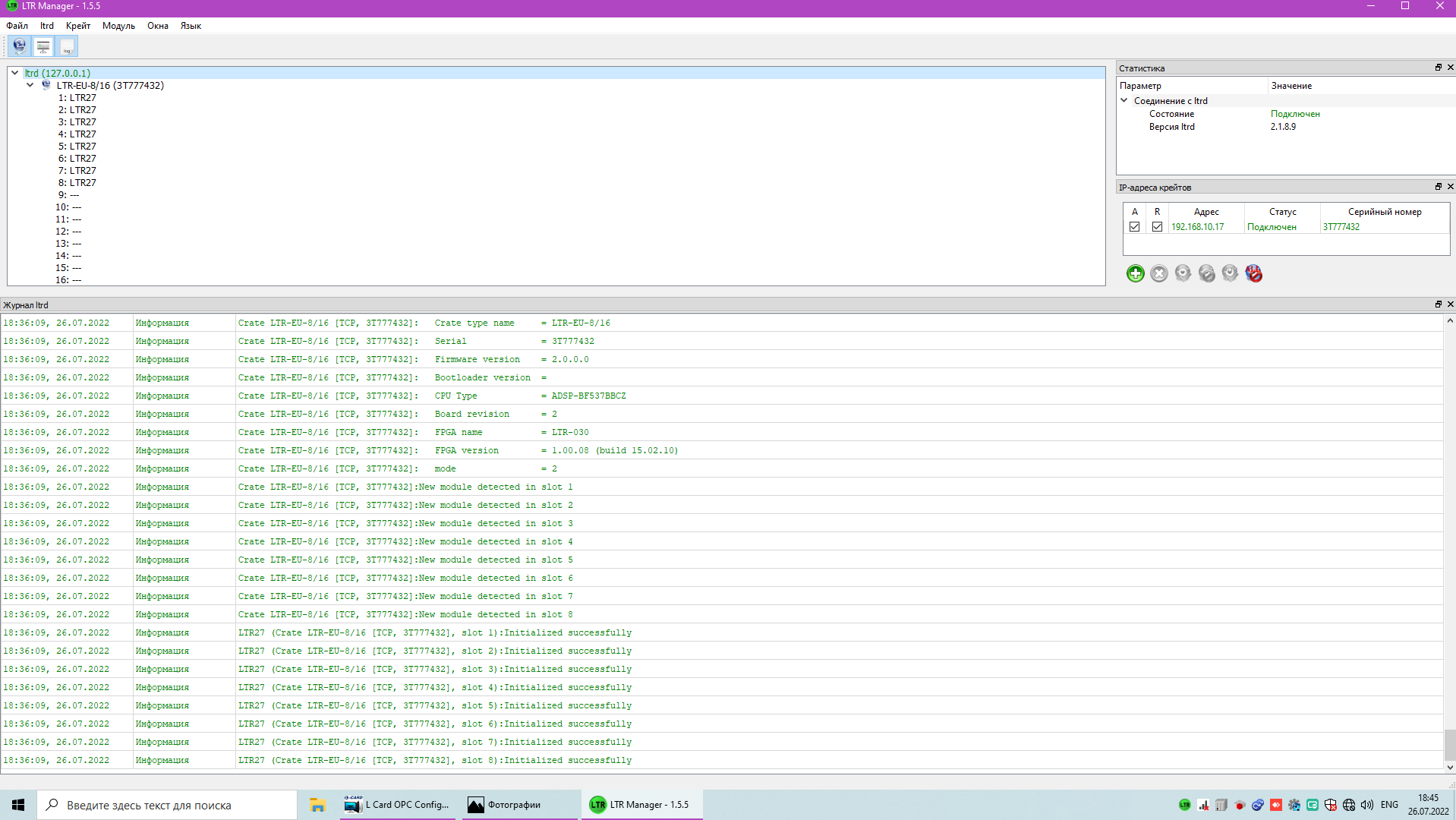The image size is (1456, 820).
Task: Click the second toolbar icon with monitor
Action: pos(43,46)
